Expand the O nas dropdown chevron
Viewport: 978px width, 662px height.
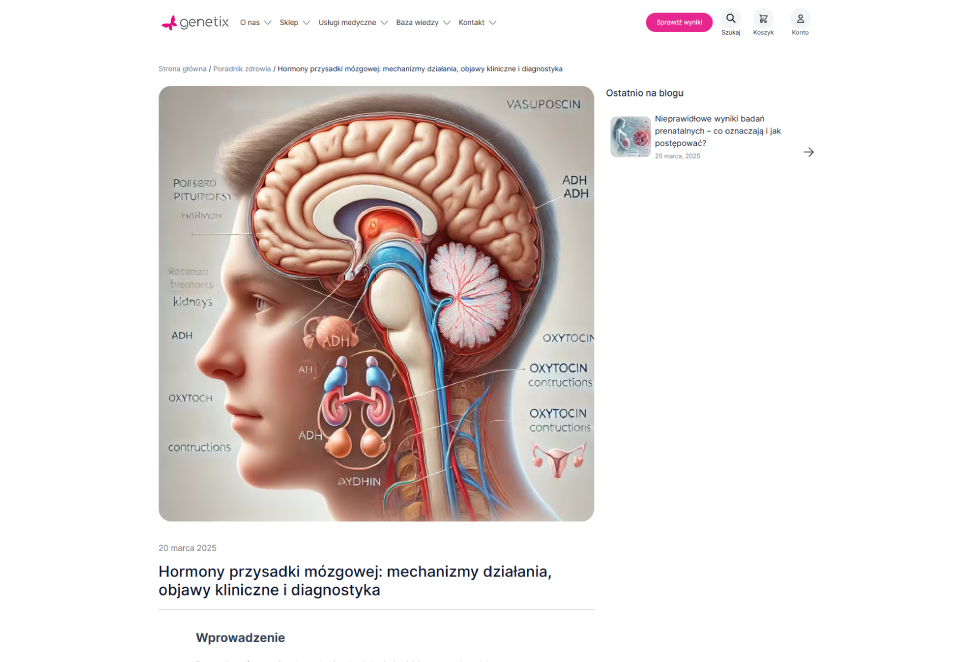(268, 23)
